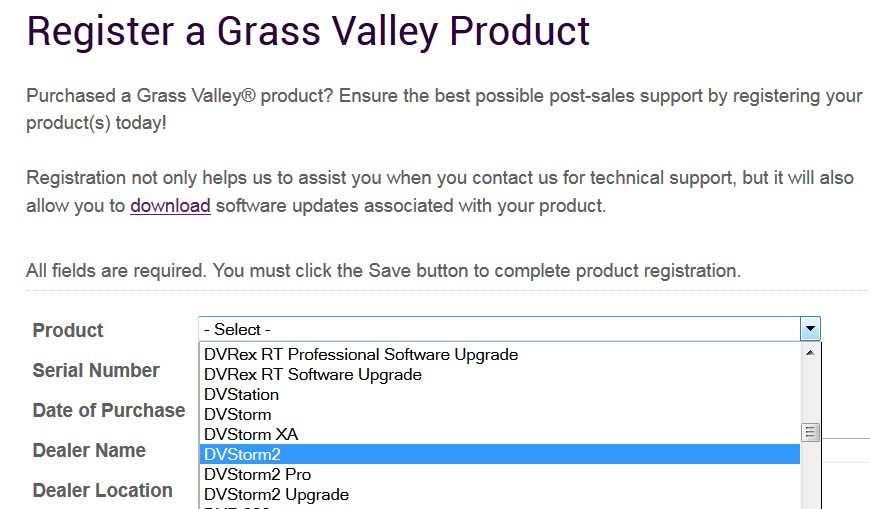Pick the DVStorm option
The width and height of the screenshot is (870, 509).
237,414
